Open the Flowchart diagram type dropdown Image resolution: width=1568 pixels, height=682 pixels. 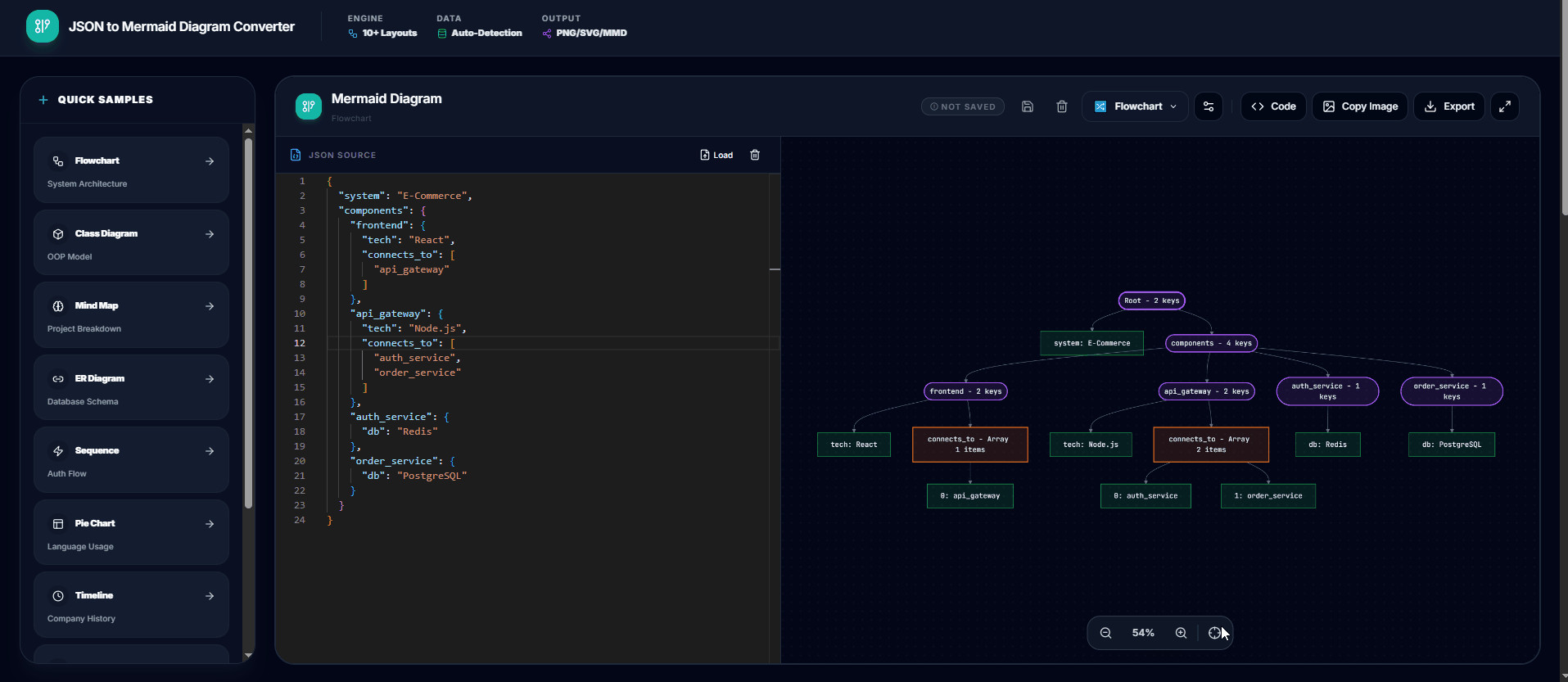pyautogui.click(x=1135, y=106)
